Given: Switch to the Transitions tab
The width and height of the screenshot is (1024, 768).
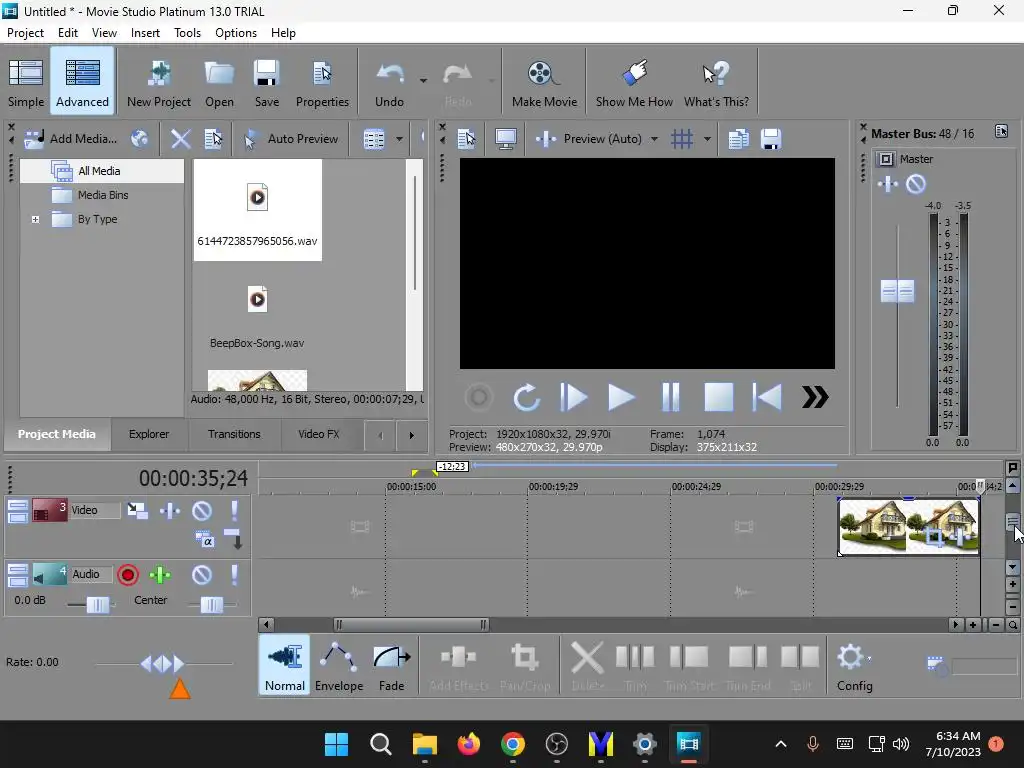Looking at the screenshot, I should [234, 434].
